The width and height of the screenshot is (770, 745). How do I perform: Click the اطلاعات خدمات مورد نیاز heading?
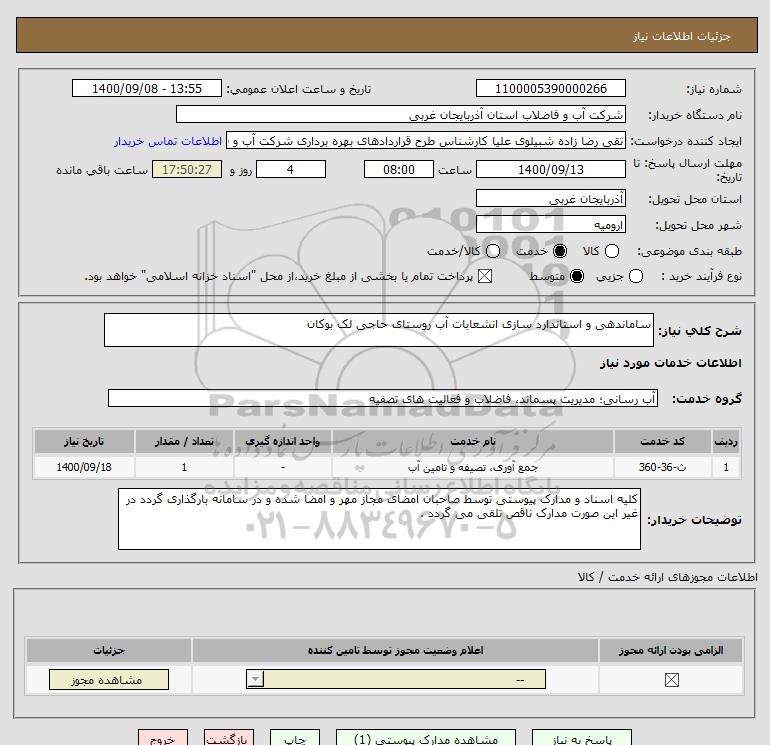pyautogui.click(x=670, y=363)
